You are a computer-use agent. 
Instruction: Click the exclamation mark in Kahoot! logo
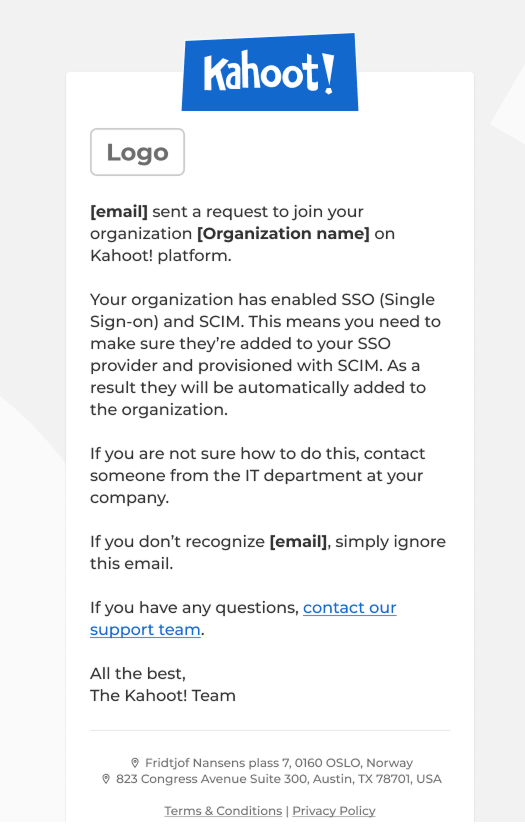[328, 74]
